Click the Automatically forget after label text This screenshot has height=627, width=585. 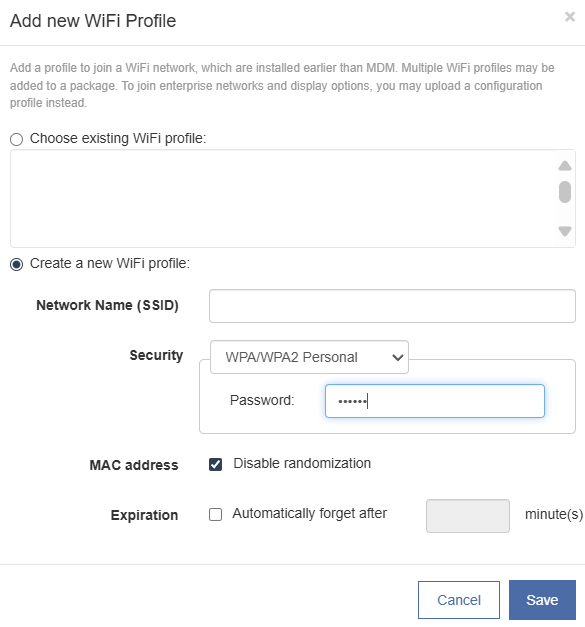click(309, 513)
